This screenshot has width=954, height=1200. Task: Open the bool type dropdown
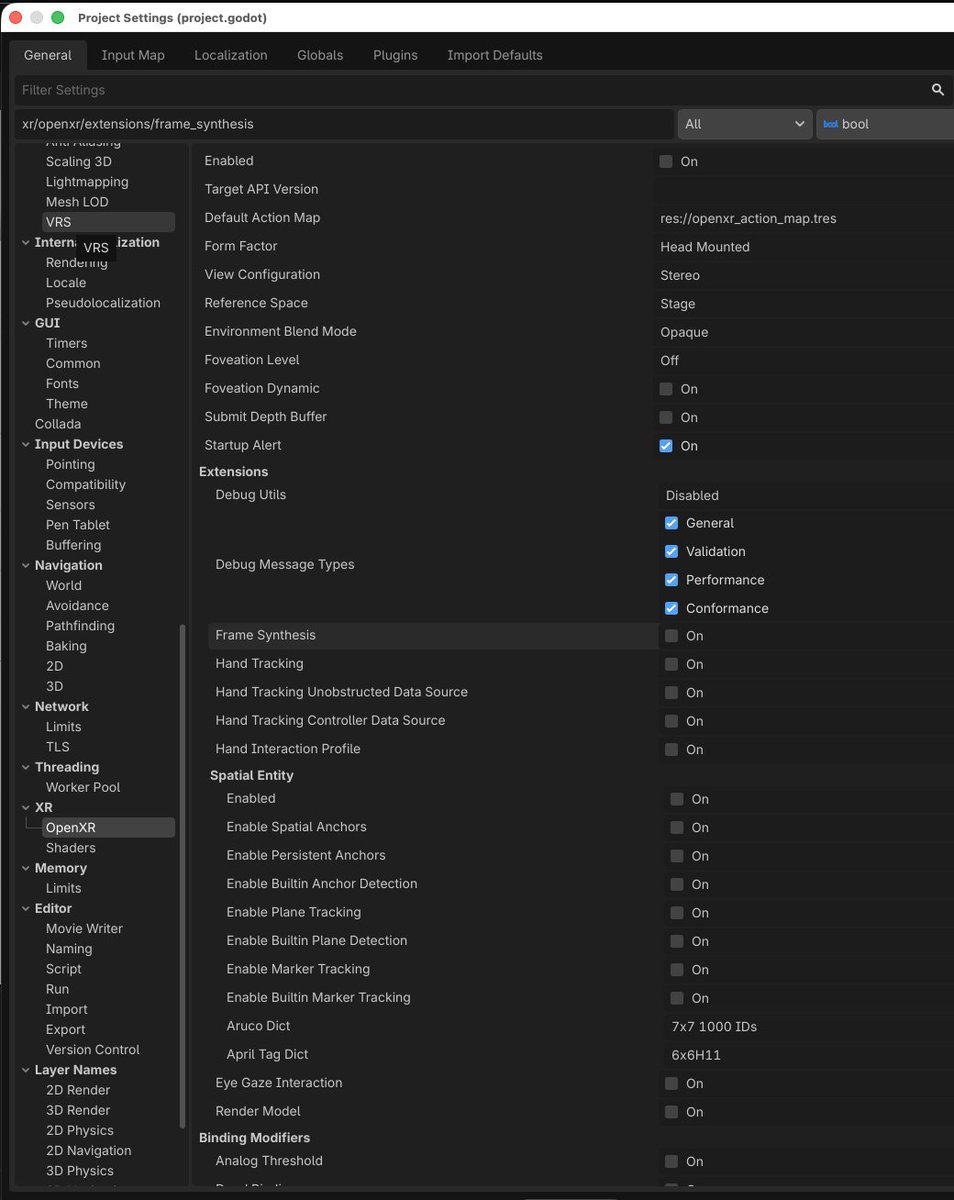pos(885,124)
